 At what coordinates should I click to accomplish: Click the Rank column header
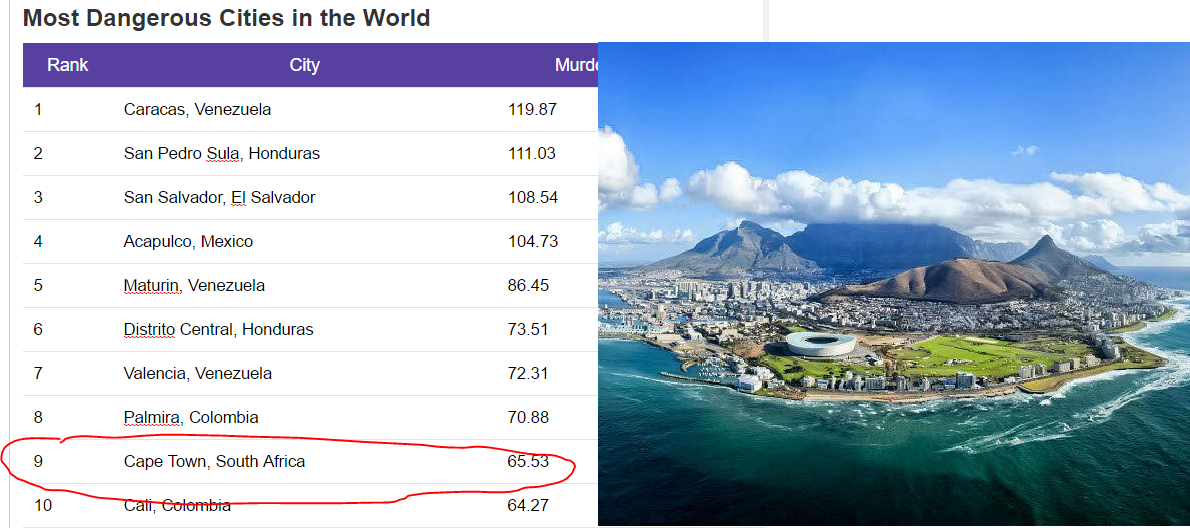pos(68,65)
